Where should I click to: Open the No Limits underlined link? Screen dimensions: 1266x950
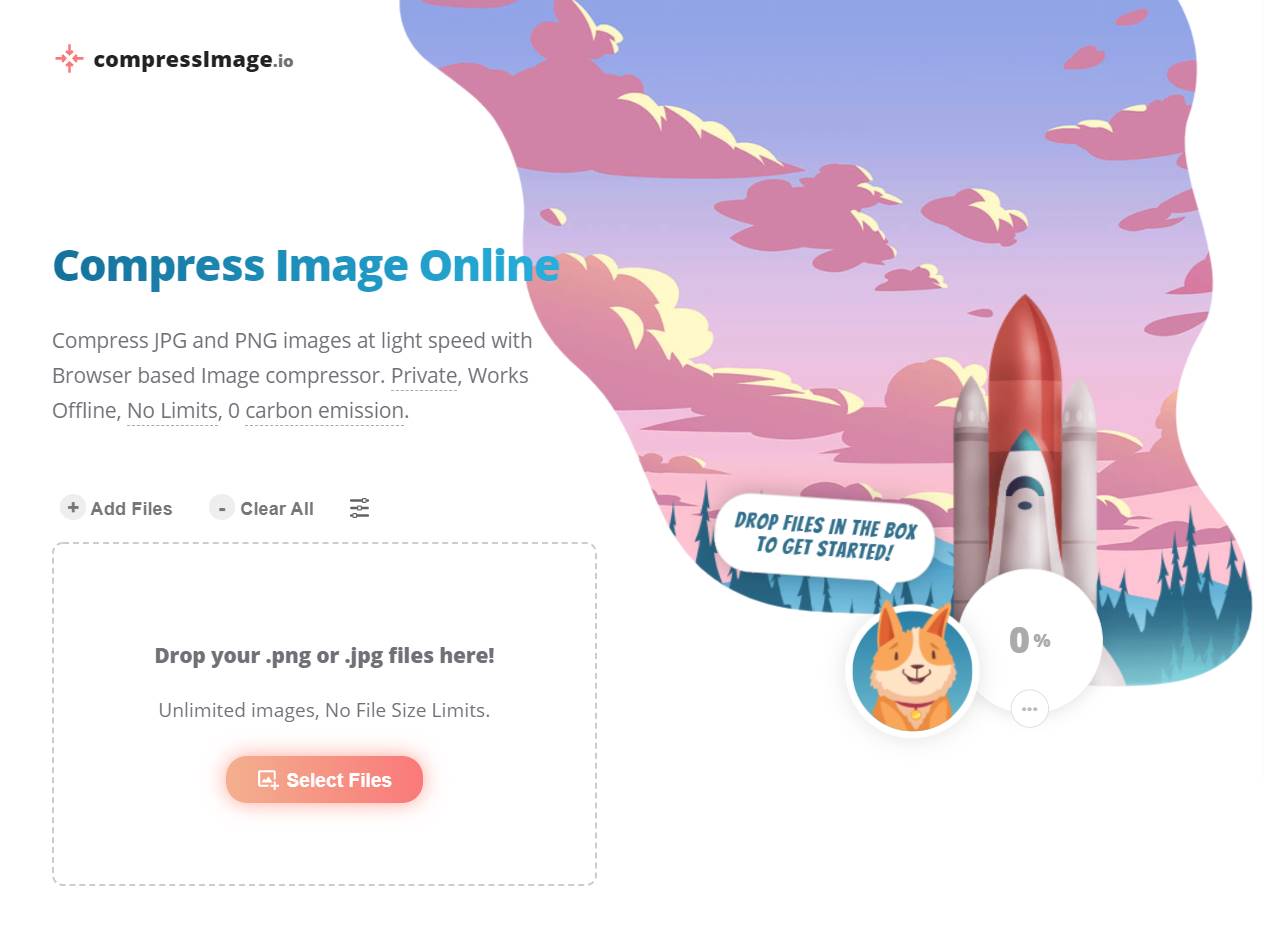[x=172, y=411]
